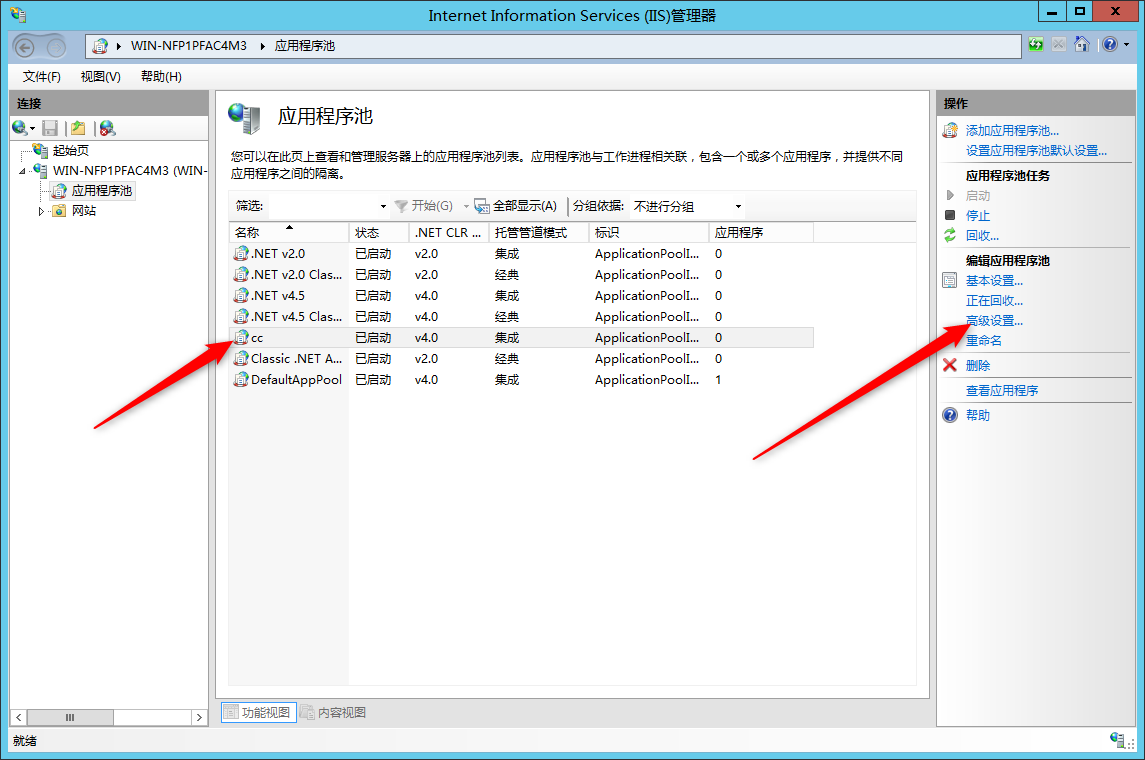Click the 网站 folder icon in tree

pos(59,211)
